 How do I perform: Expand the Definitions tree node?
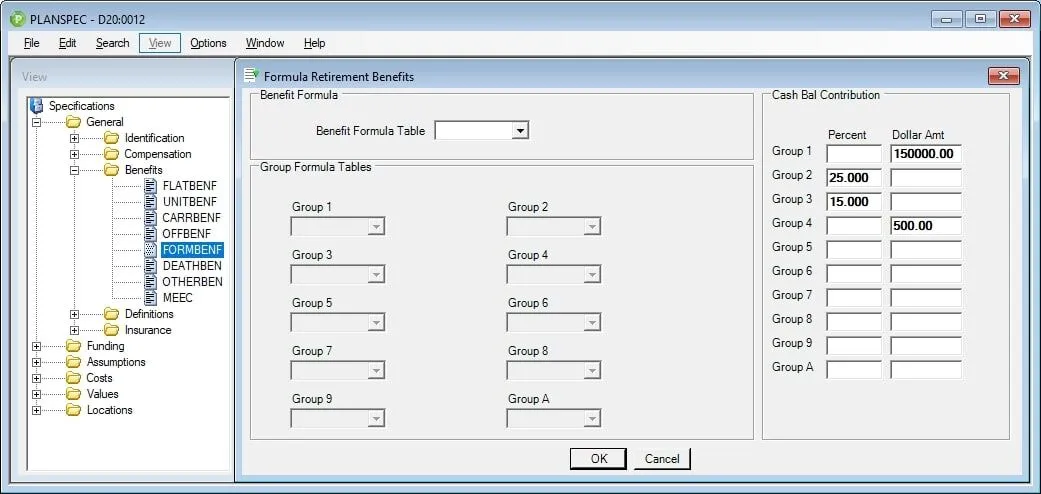[x=74, y=314]
